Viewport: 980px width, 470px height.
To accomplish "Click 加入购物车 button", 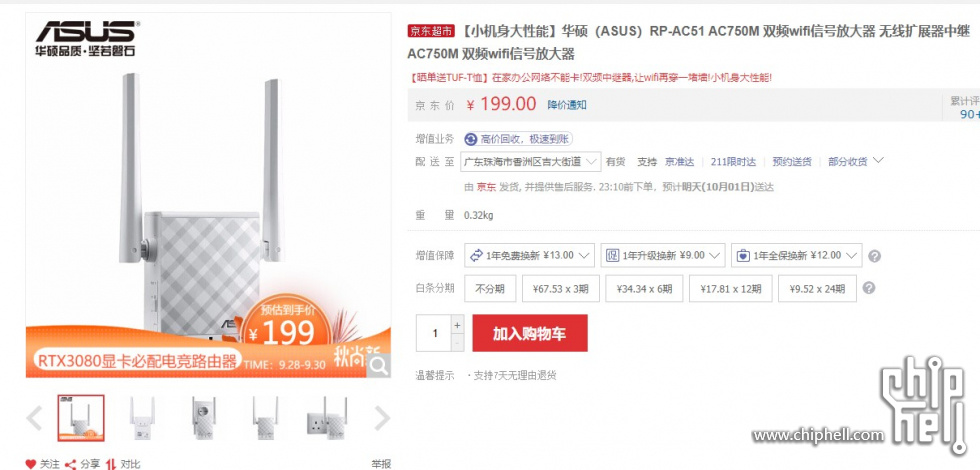I will 530,333.
